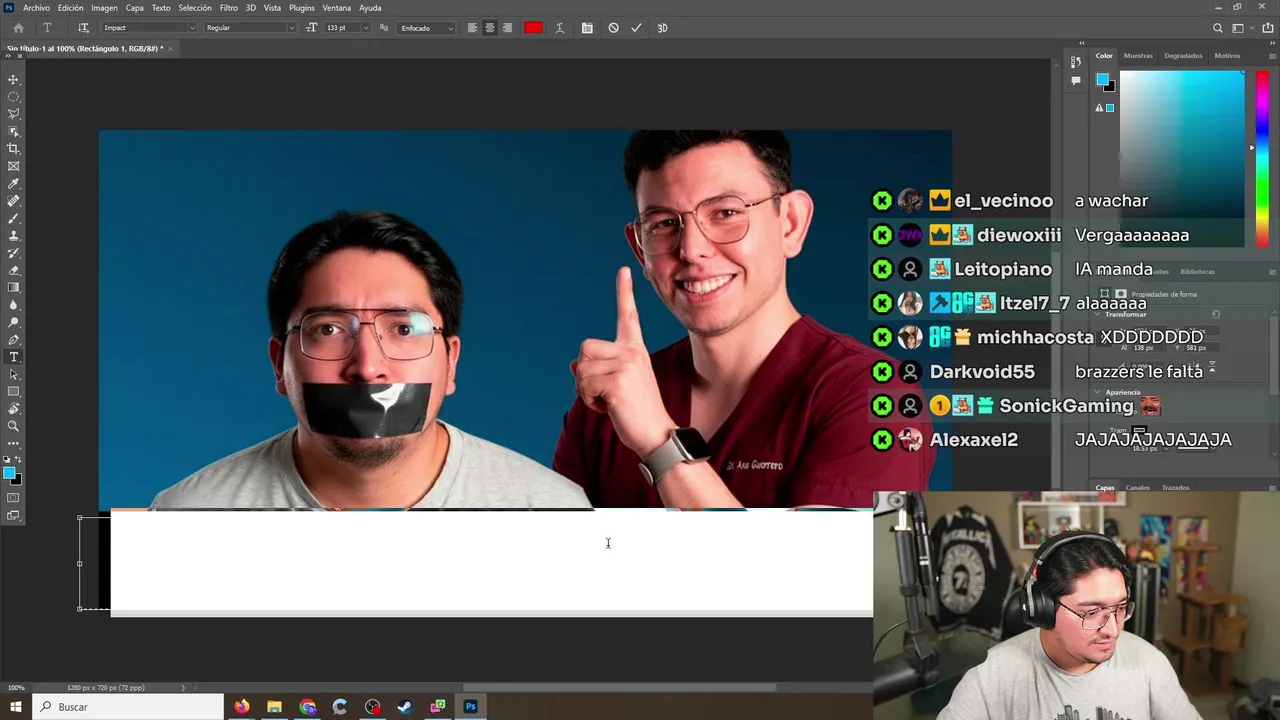Image resolution: width=1280 pixels, height=720 pixels.
Task: Select the Frame tool
Action: click(x=14, y=166)
